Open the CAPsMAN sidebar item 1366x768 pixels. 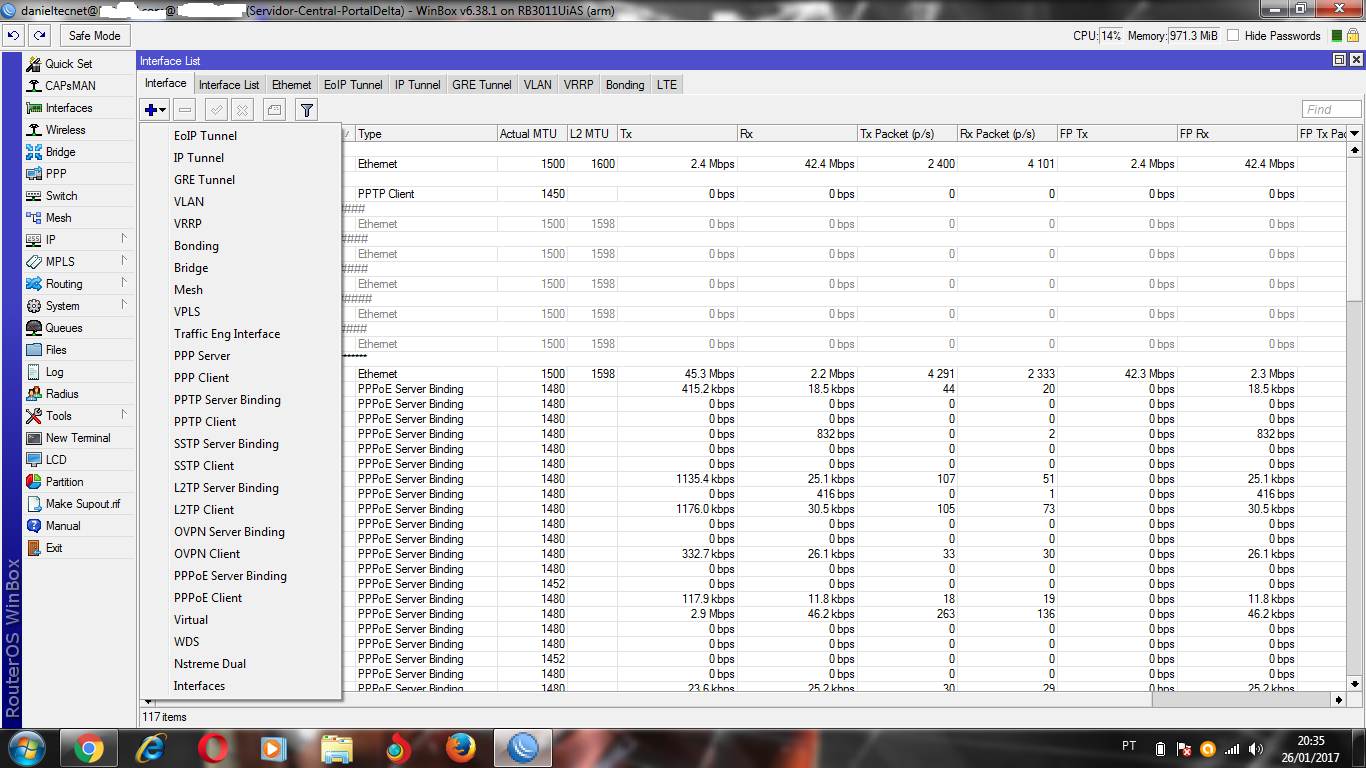click(79, 86)
